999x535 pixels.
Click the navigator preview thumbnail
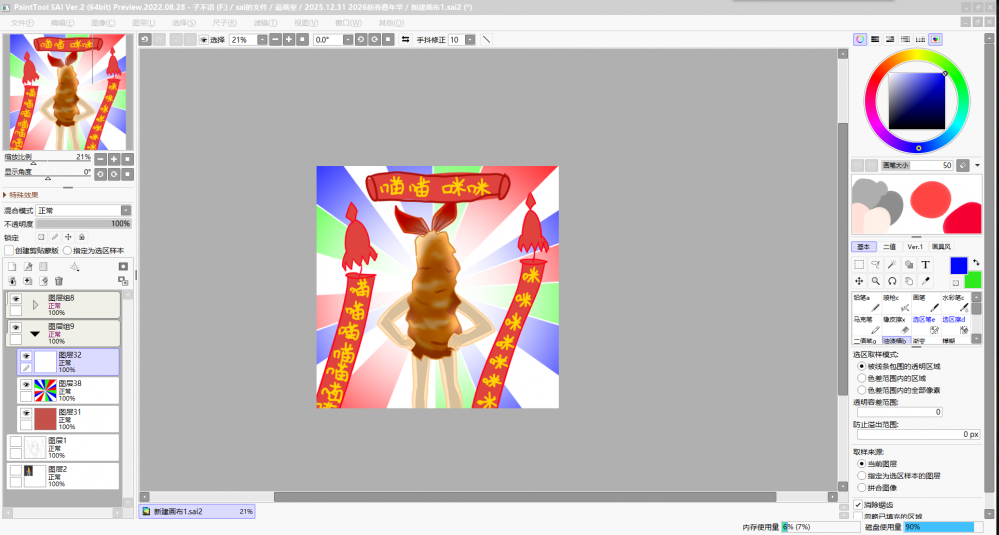(68, 92)
